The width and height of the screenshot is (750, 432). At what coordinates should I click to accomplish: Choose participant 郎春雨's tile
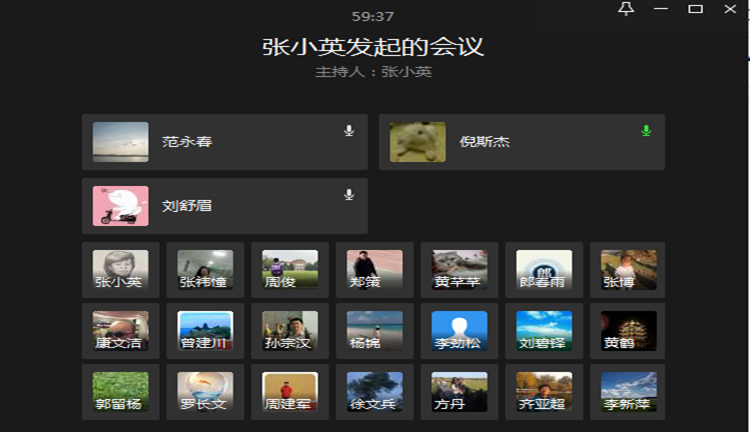544,270
